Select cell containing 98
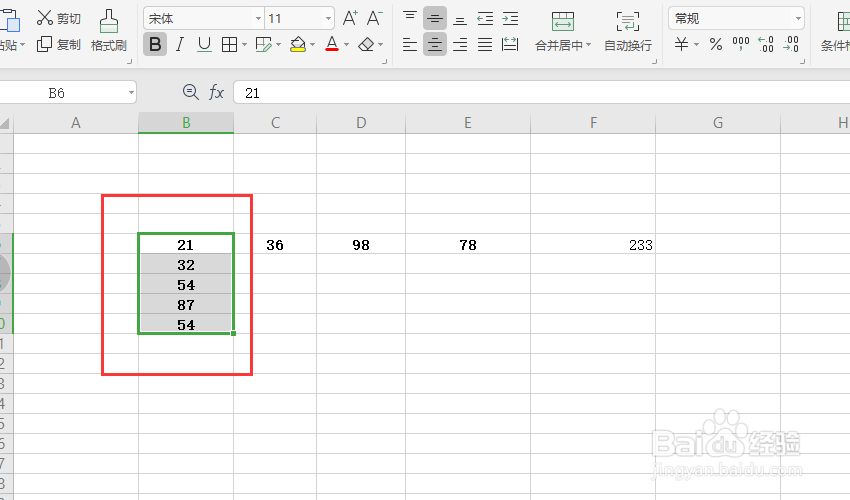Viewport: 850px width, 500px height. (x=361, y=245)
